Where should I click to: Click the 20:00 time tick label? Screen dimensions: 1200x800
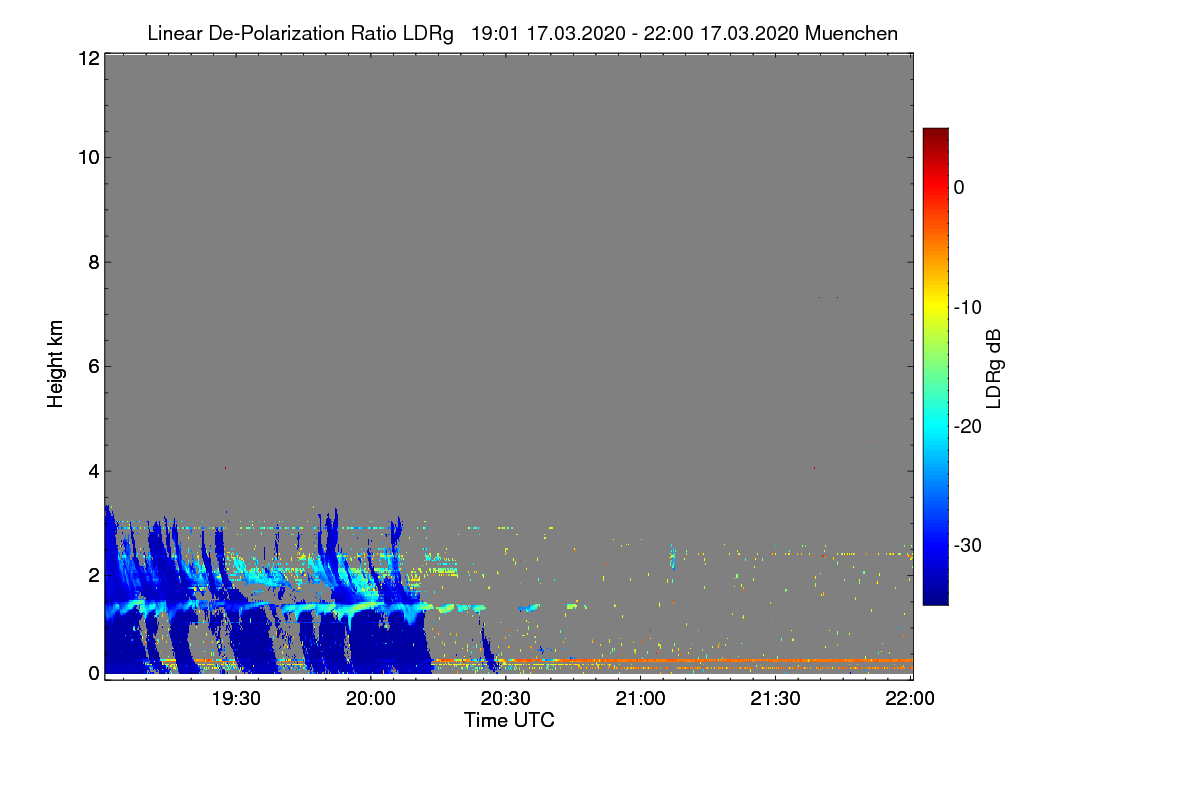[x=370, y=699]
